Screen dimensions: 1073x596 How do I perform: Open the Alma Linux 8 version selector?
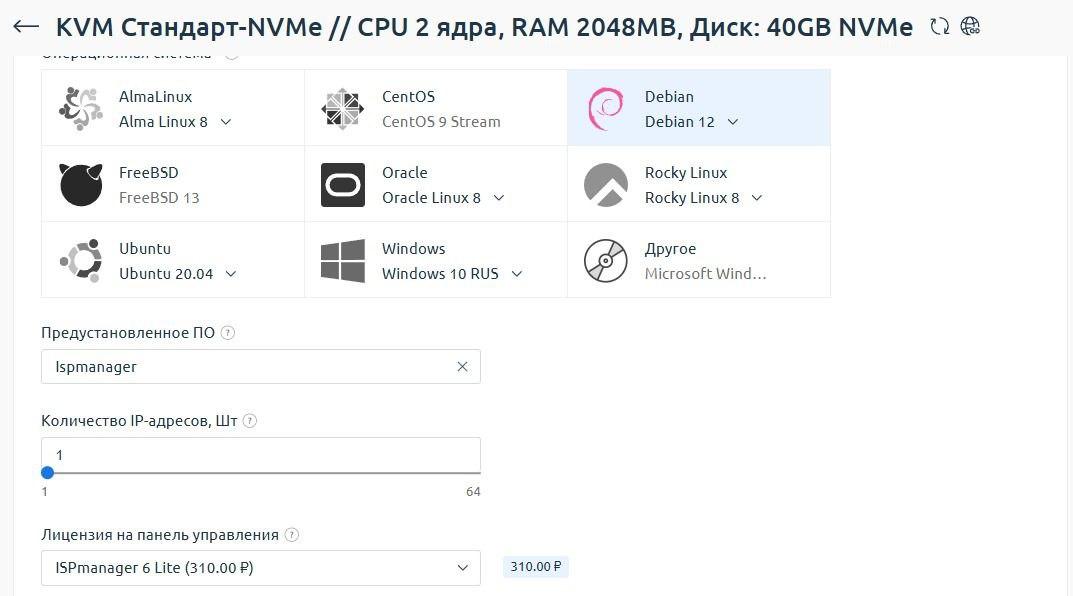pyautogui.click(x=225, y=122)
